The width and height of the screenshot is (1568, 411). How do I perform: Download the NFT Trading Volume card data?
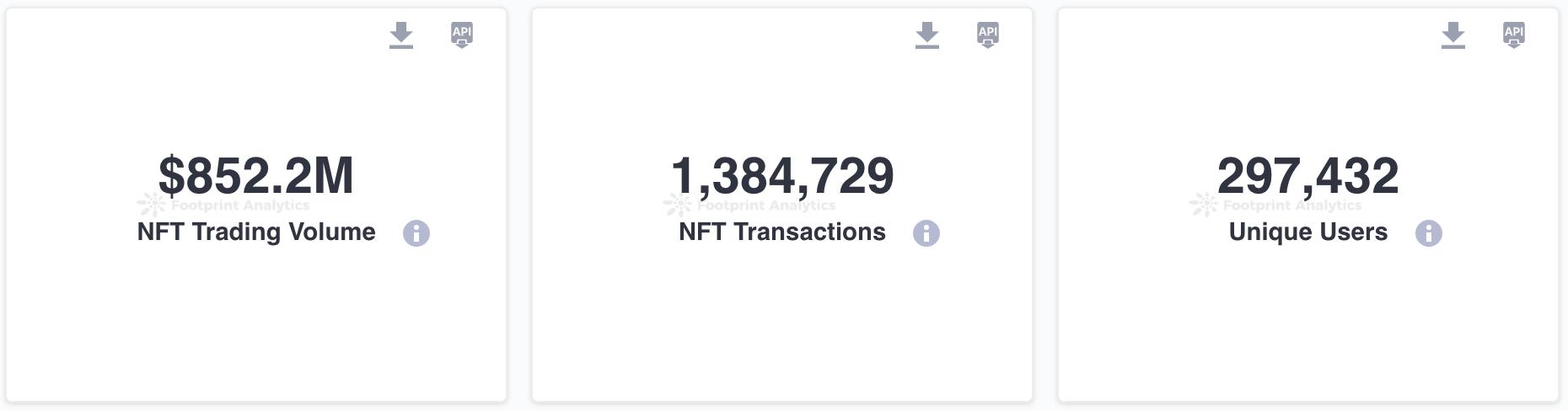(x=401, y=35)
